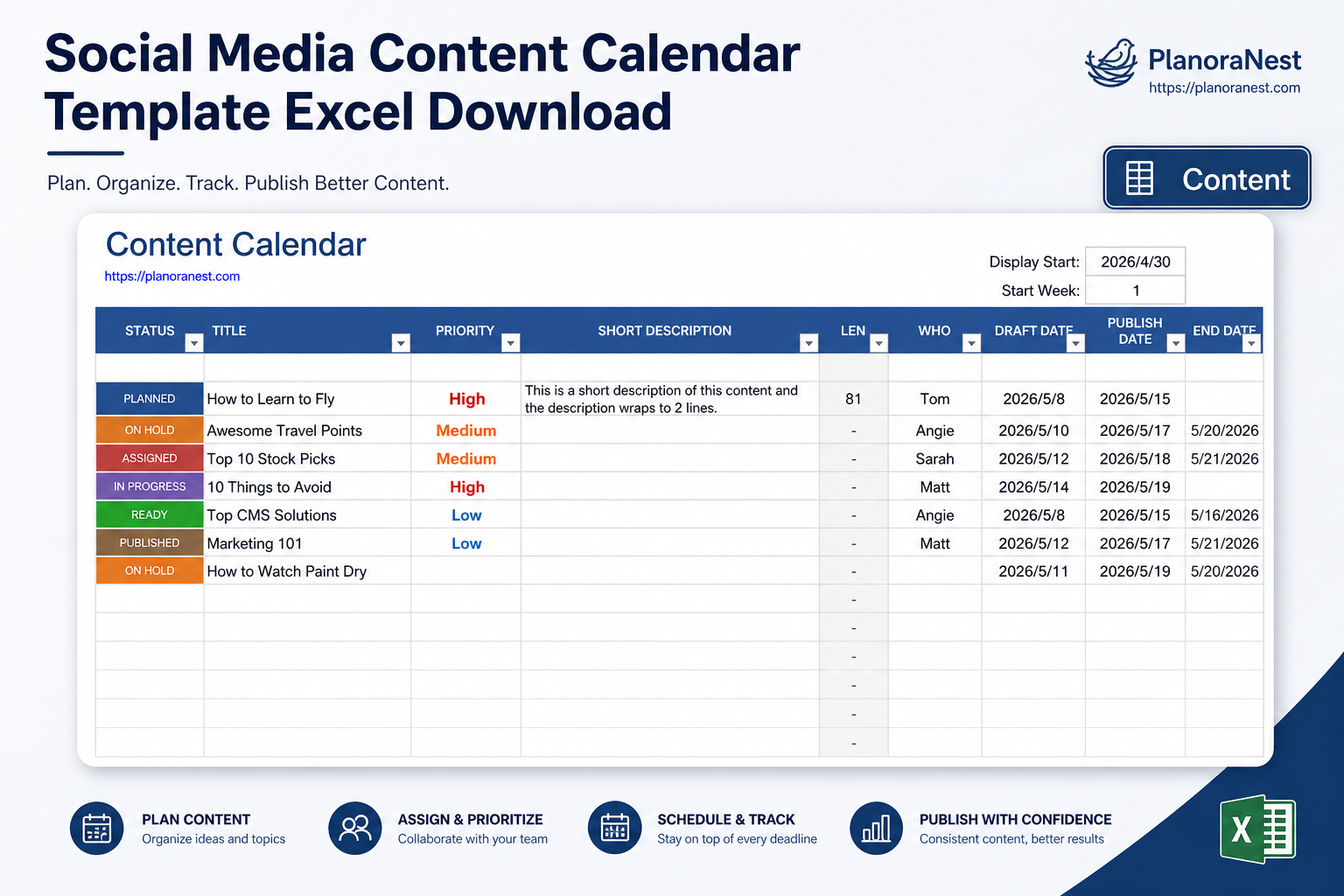Viewport: 1344px width, 896px height.
Task: Select draft date 2026/5/11
Action: coord(1033,571)
